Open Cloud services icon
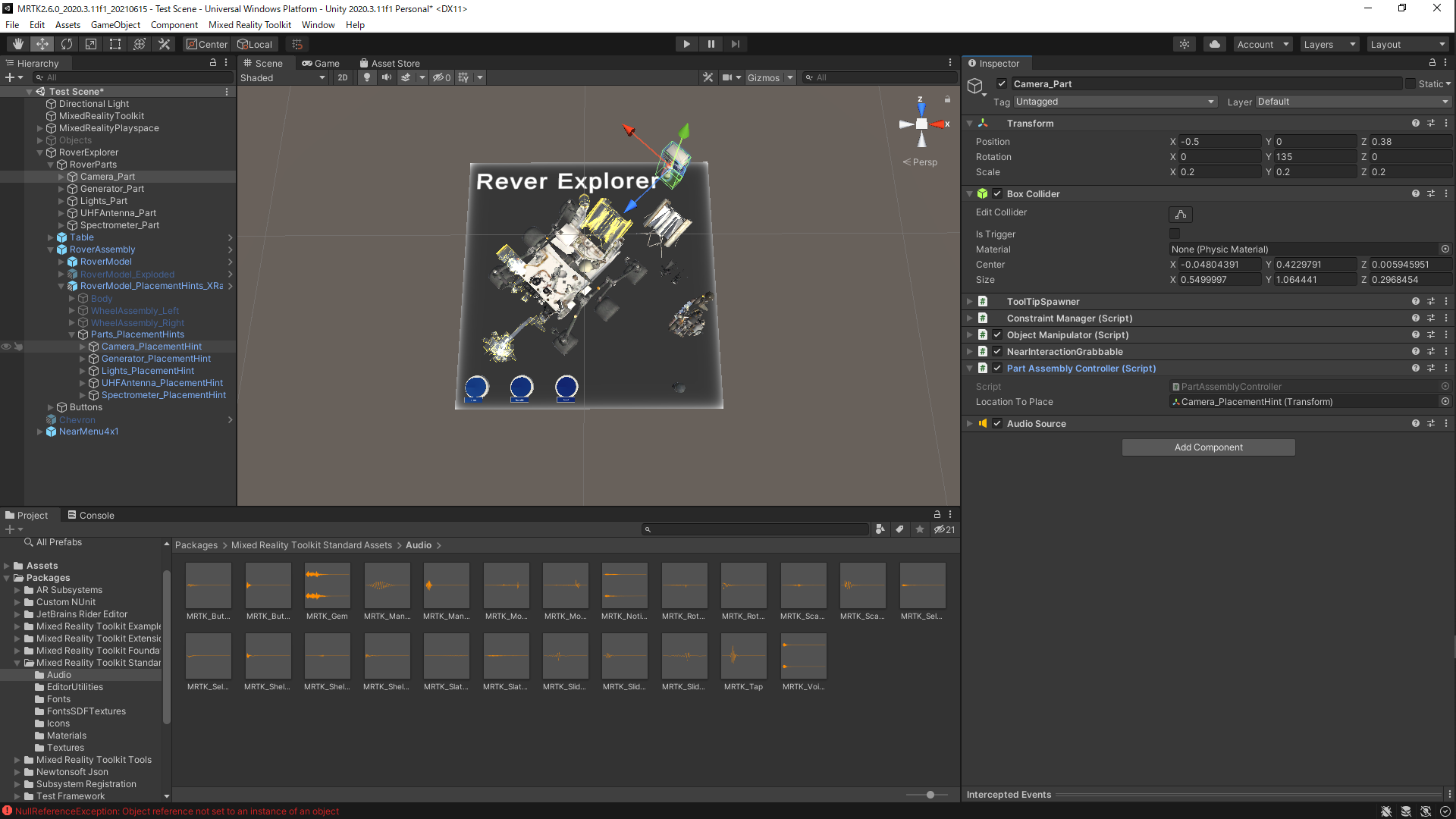Viewport: 1456px width, 819px height. (1215, 44)
